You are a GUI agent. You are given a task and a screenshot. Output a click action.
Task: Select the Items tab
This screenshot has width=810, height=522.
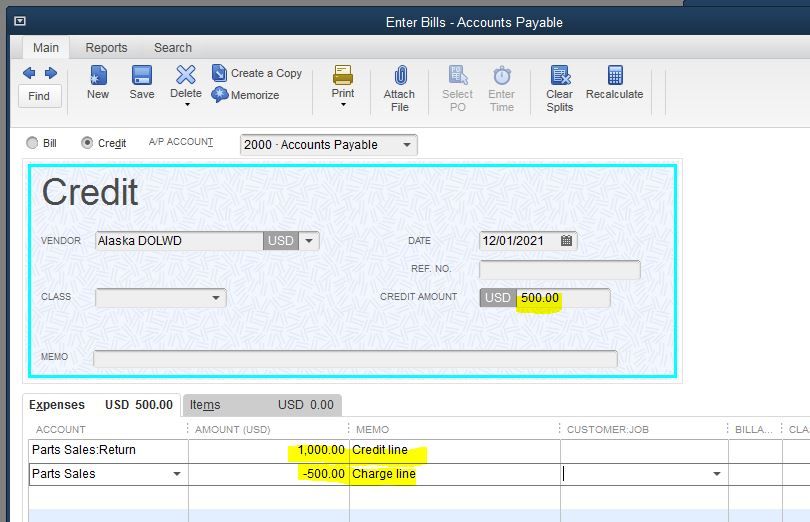point(262,405)
